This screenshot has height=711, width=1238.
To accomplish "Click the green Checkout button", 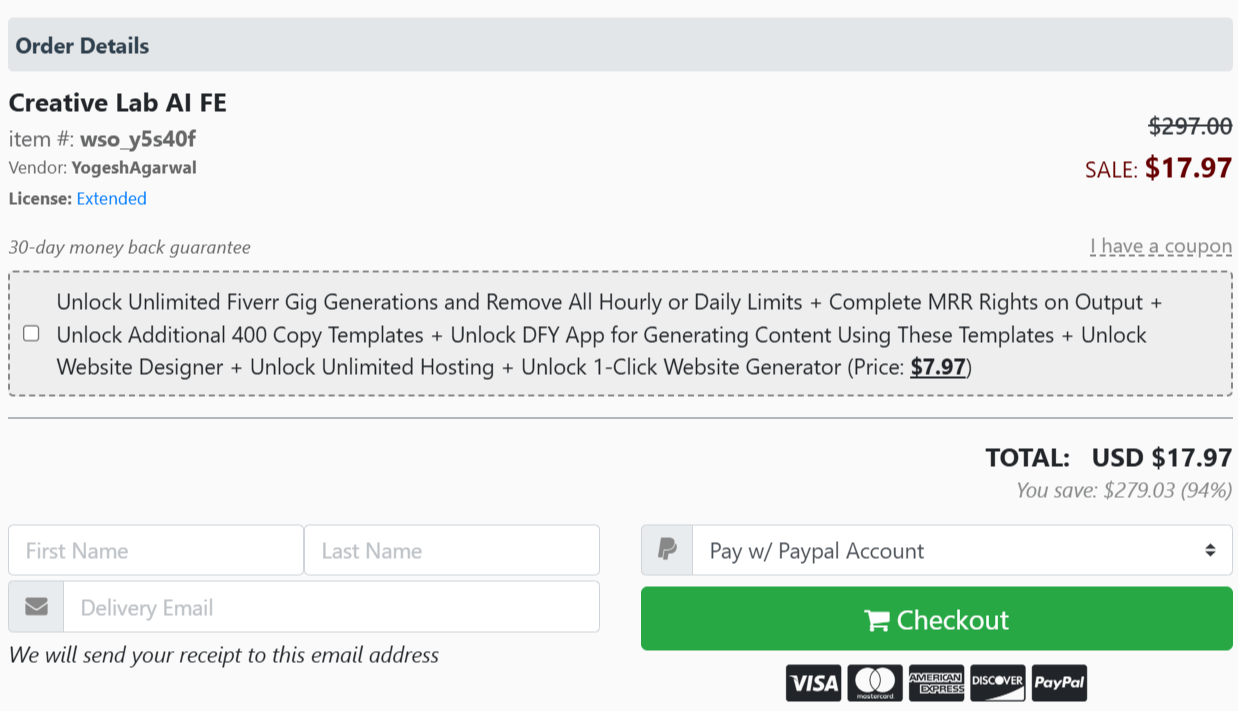I will click(x=937, y=619).
